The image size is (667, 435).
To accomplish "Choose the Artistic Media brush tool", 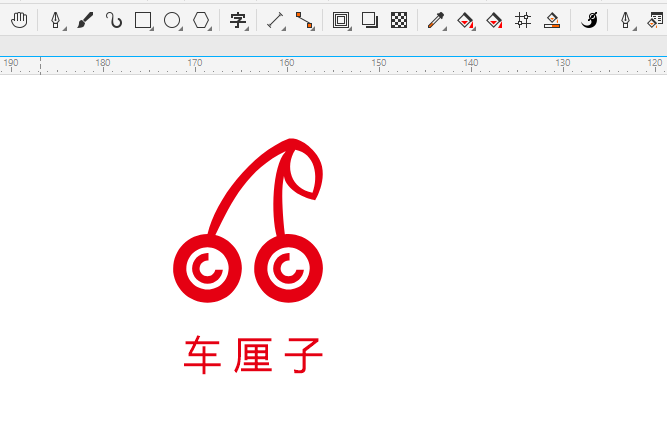I will coord(85,20).
